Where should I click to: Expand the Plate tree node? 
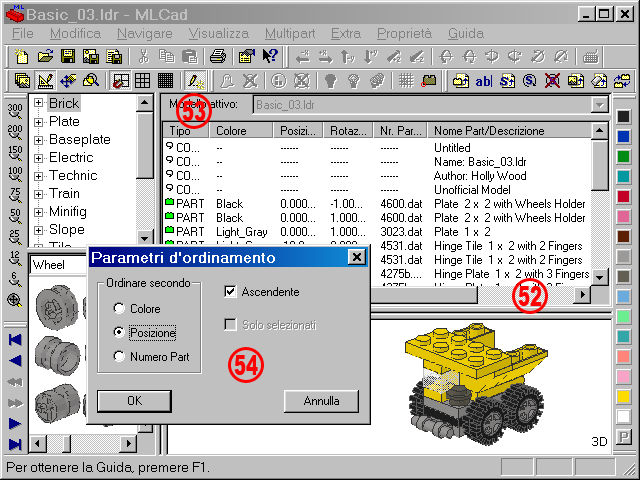(x=38, y=121)
